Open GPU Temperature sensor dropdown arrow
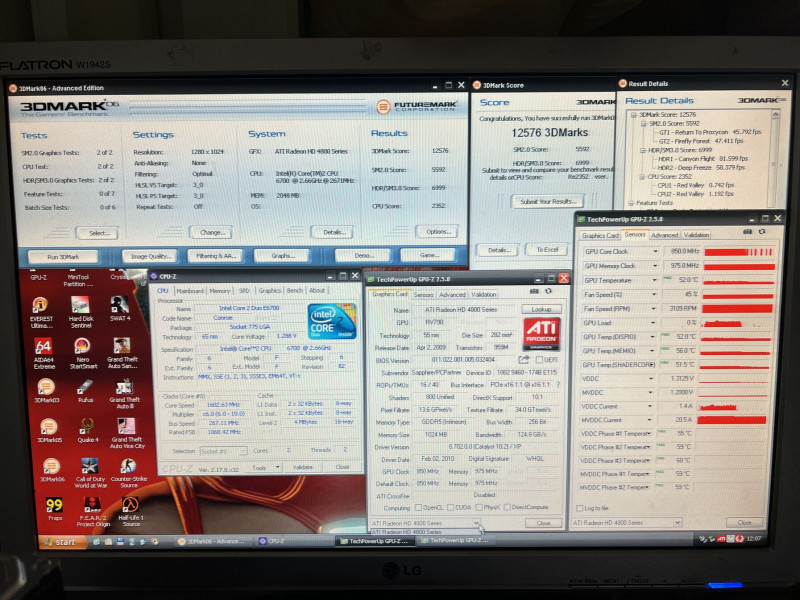This screenshot has width=800, height=600. (654, 280)
